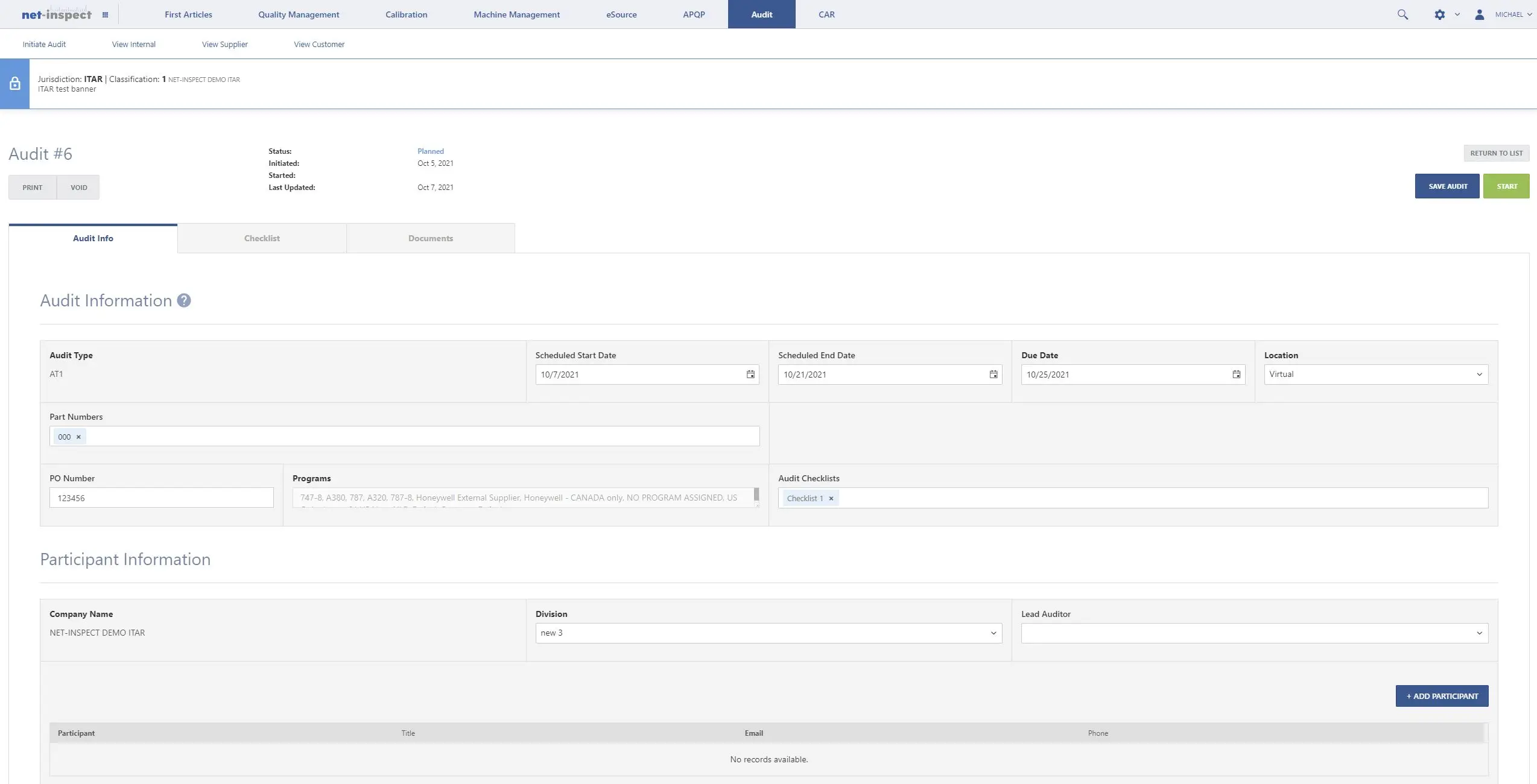Open the Scheduled Start Date calendar picker
This screenshot has height=784, width=1537.
(x=750, y=375)
